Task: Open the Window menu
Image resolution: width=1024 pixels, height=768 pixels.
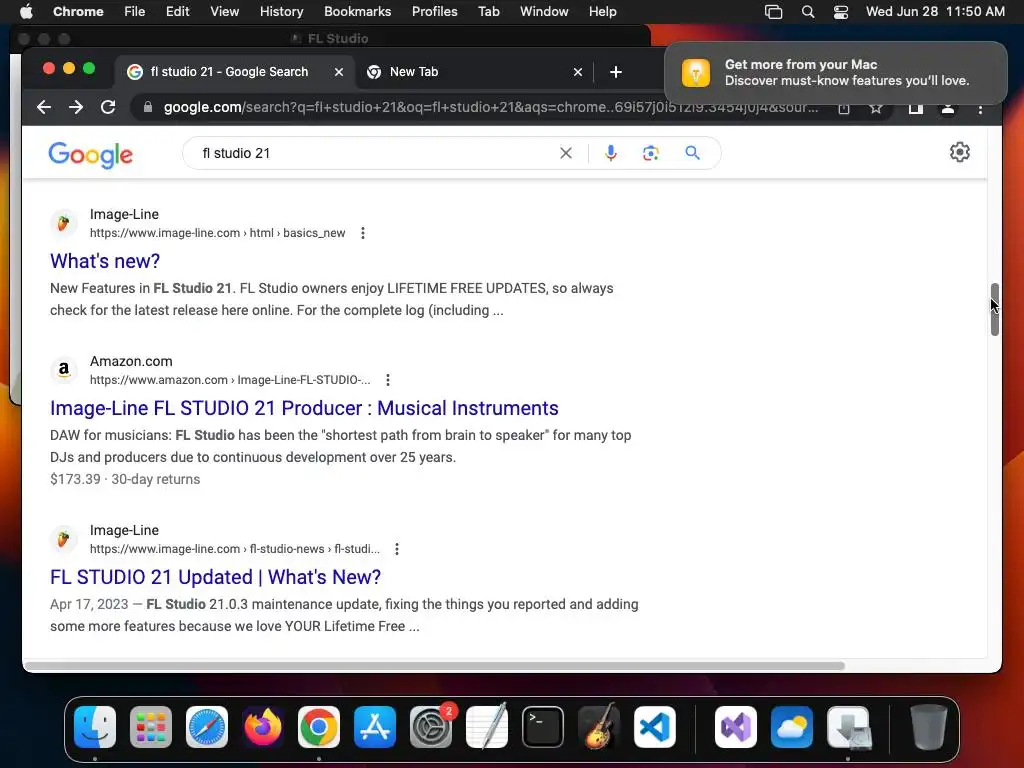Action: (x=544, y=11)
